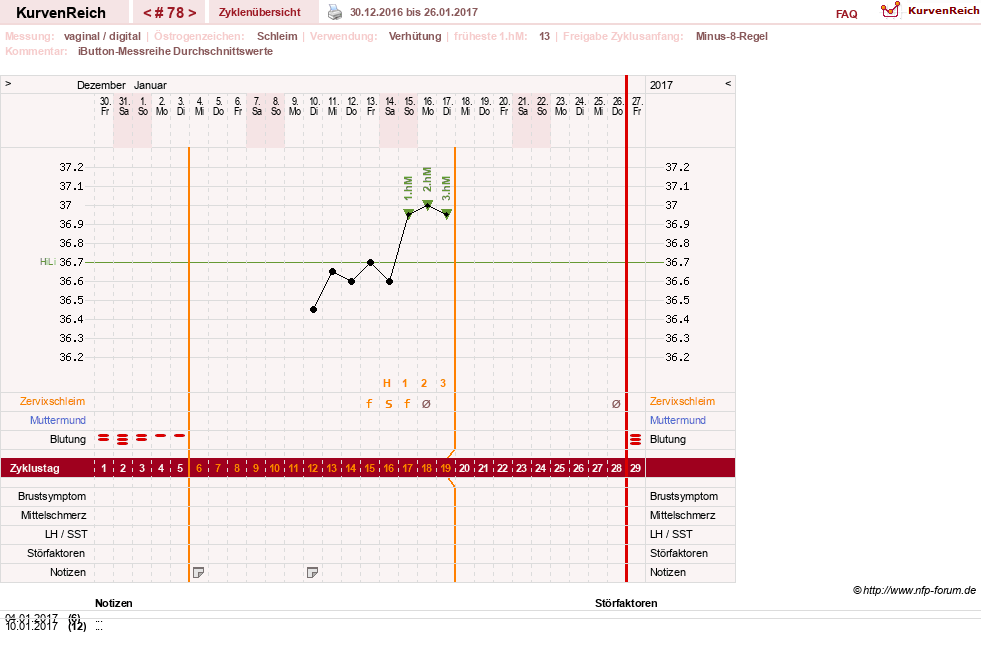
Task: Click the temperature point on January 11
Action: coord(333,272)
